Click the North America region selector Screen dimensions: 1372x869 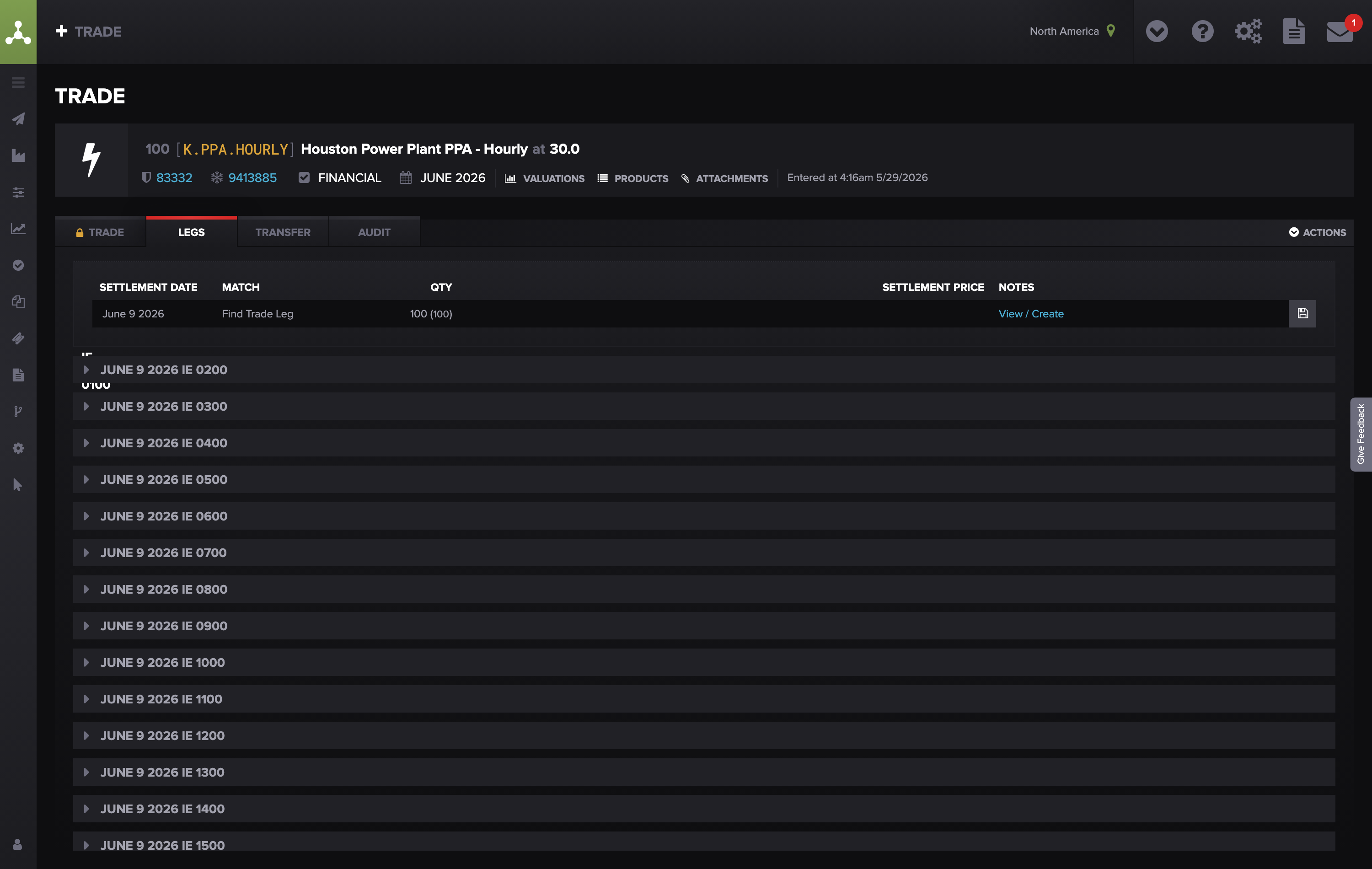point(1064,32)
